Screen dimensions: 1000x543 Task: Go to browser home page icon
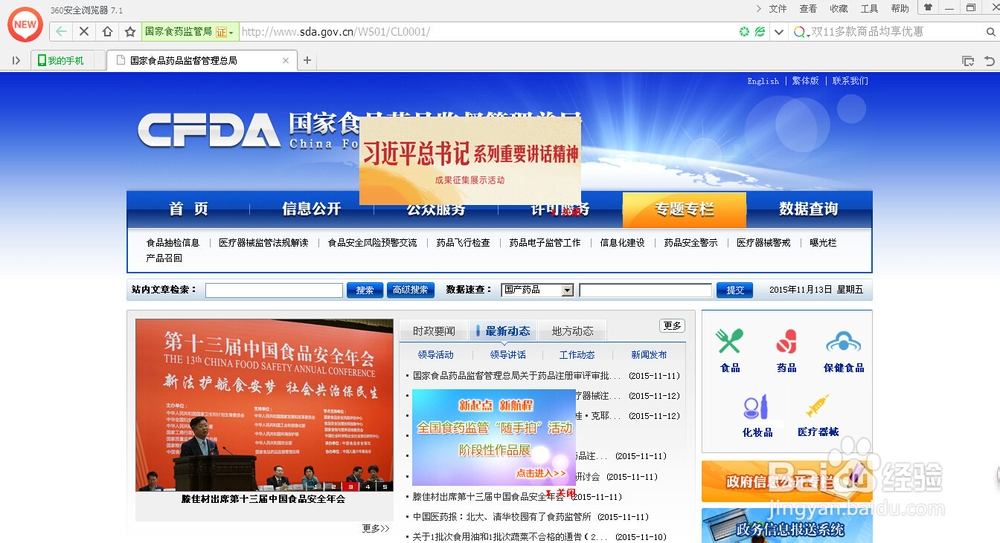(107, 31)
